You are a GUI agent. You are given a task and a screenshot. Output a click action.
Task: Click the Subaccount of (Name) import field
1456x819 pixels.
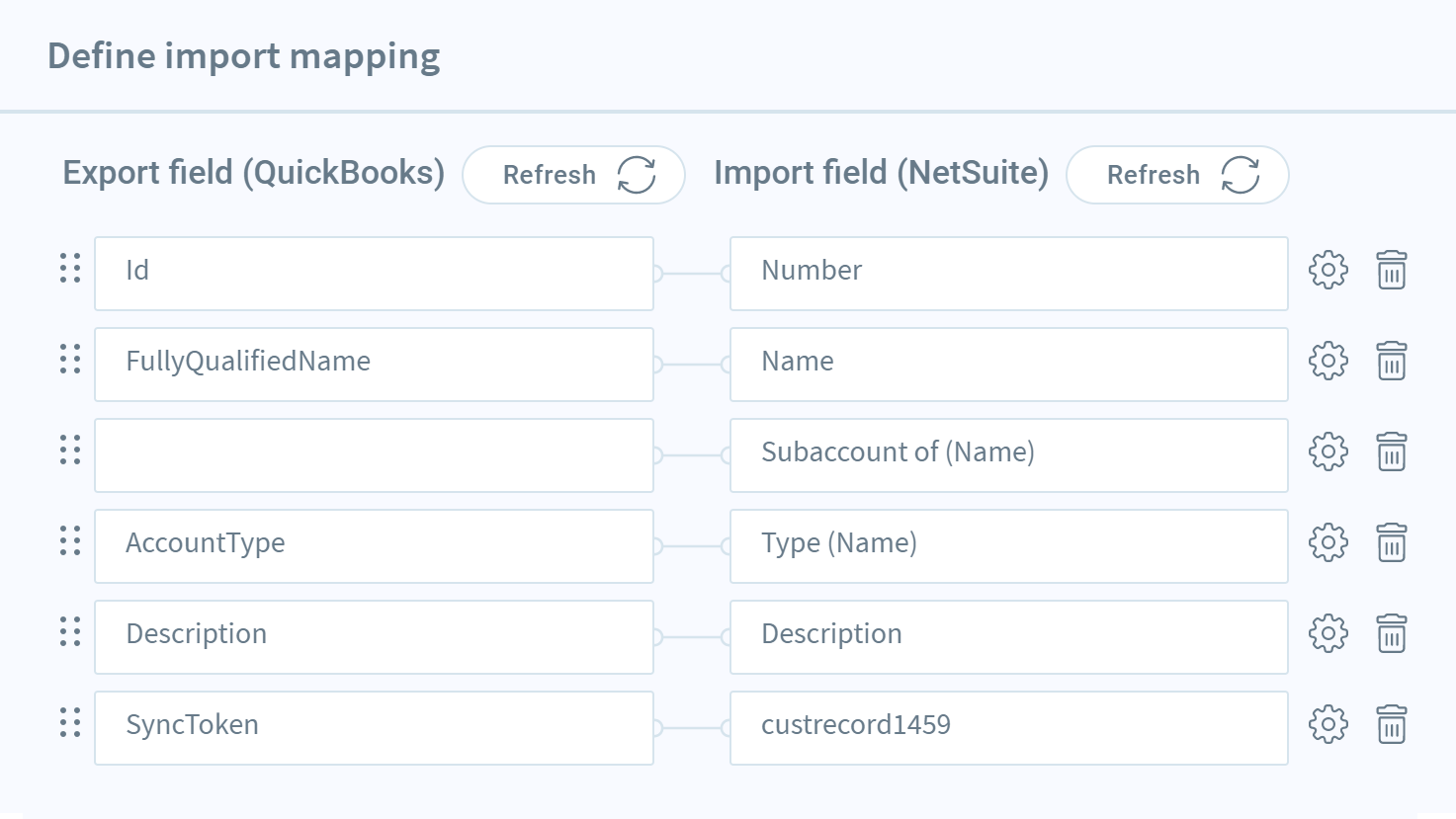click(1009, 455)
